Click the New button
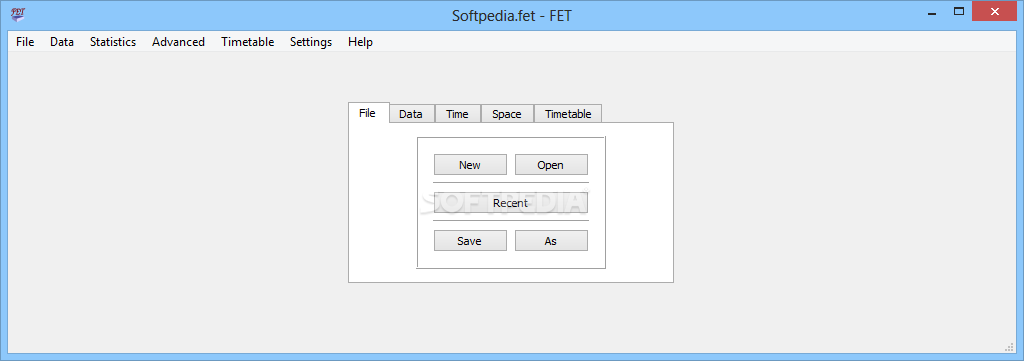 pos(470,165)
